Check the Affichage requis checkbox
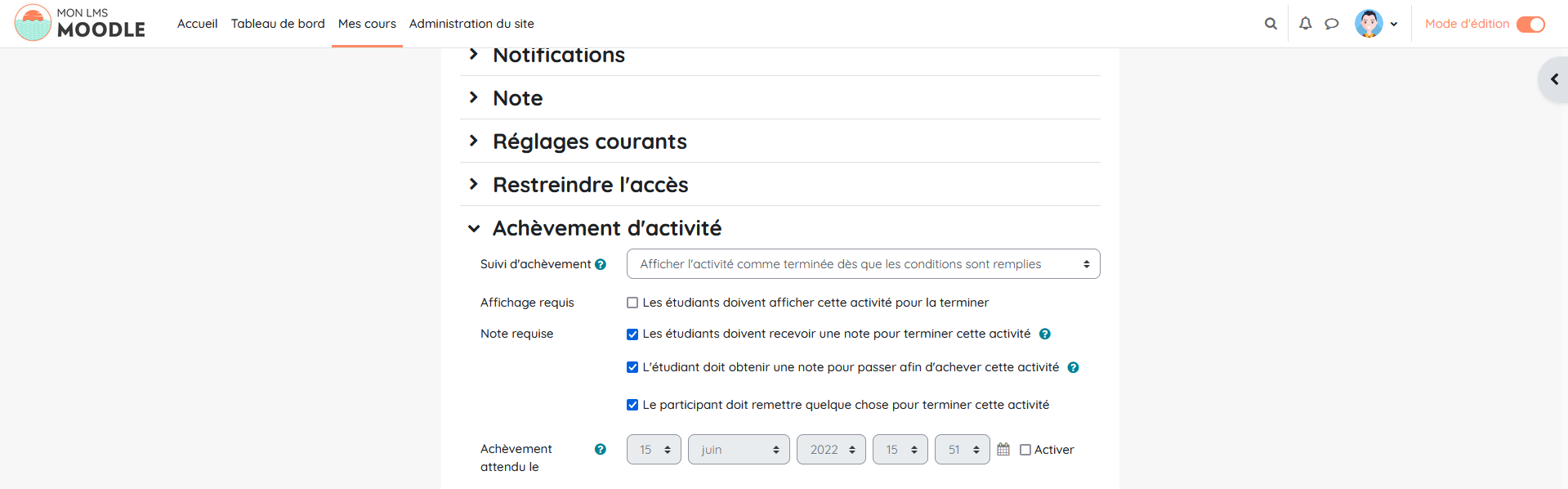This screenshot has width=1568, height=489. tap(632, 303)
